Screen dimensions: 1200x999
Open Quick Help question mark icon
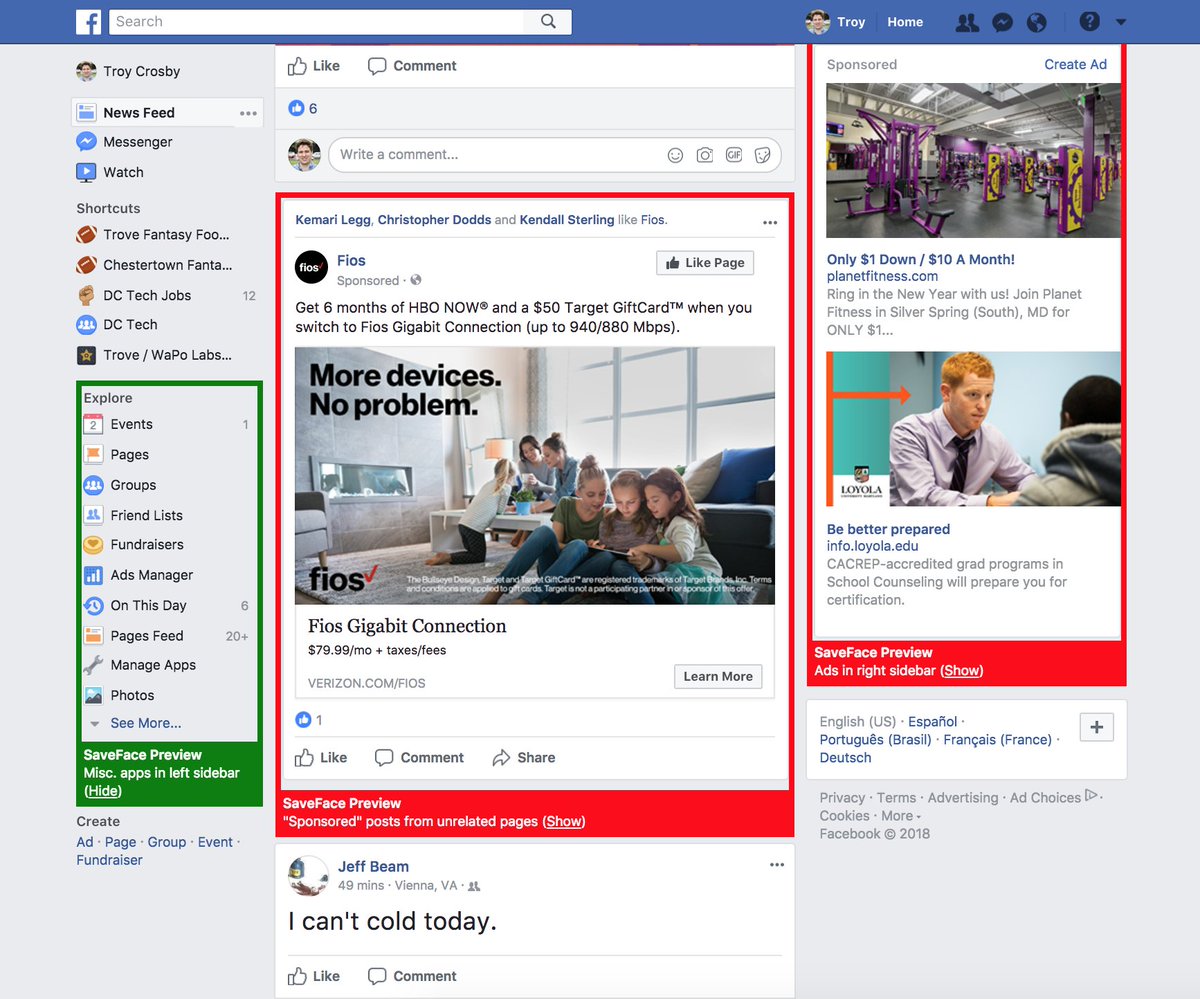[x=1090, y=22]
